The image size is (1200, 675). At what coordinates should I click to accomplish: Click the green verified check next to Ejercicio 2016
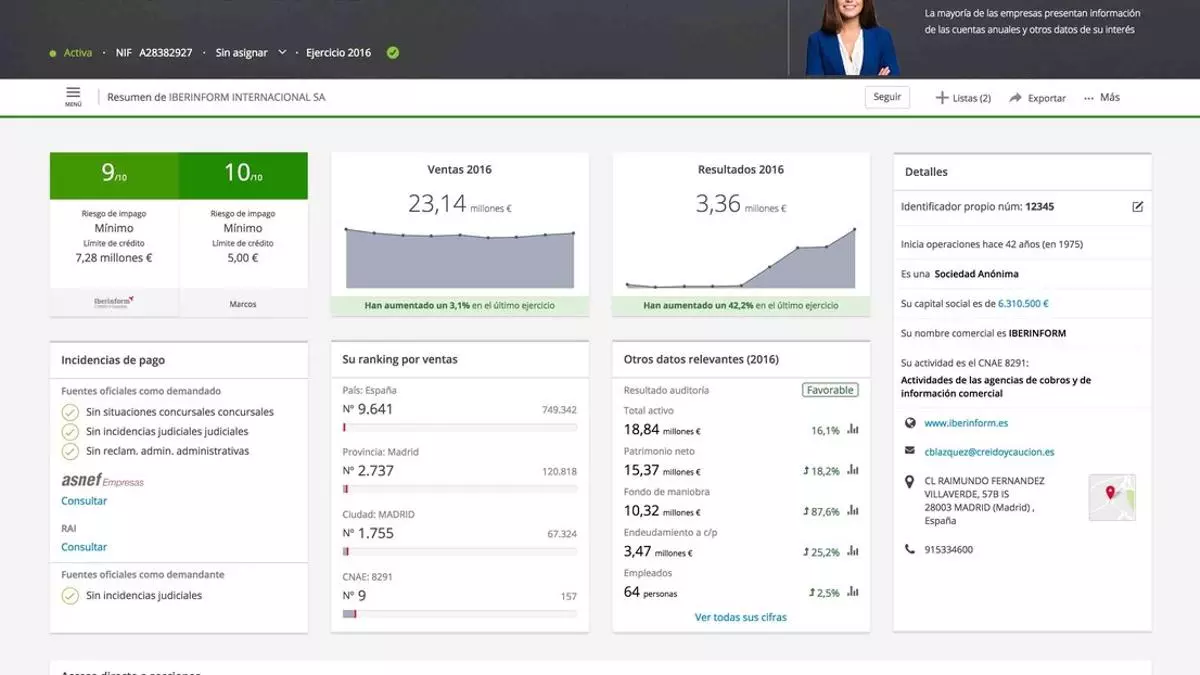click(x=393, y=52)
